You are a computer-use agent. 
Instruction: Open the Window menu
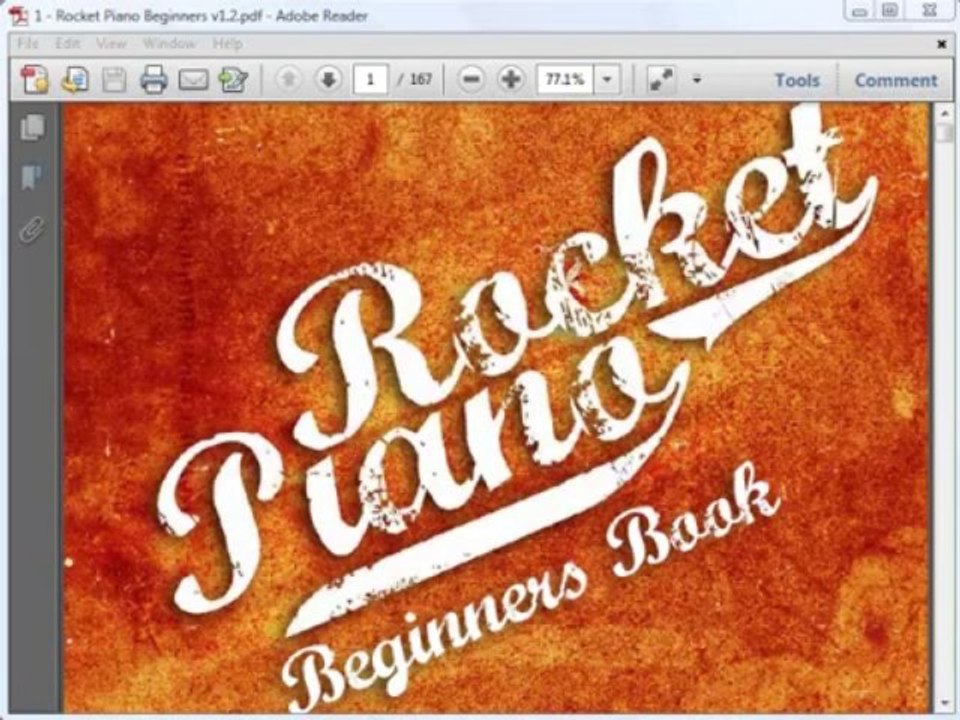tap(169, 43)
